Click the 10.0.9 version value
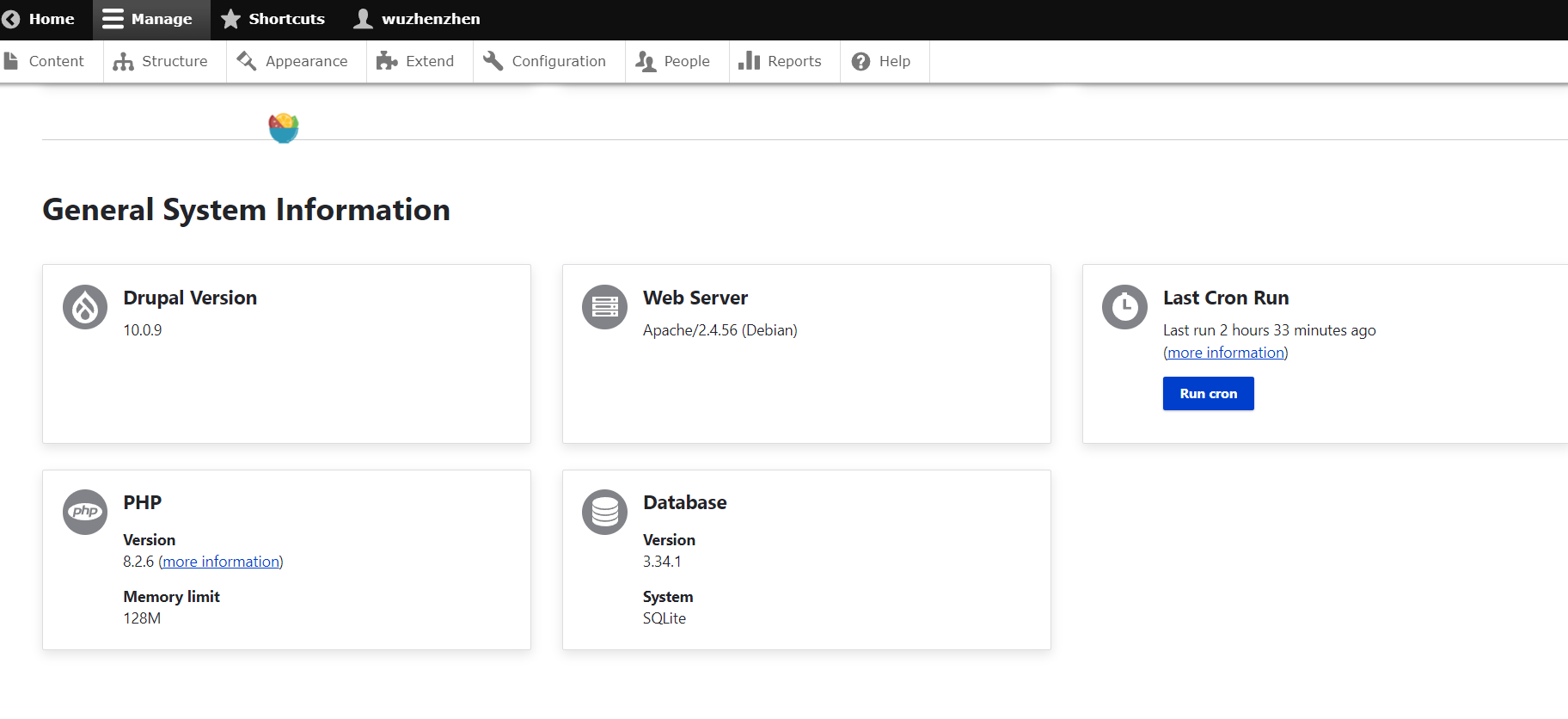This screenshot has height=719, width=1568. pyautogui.click(x=143, y=330)
